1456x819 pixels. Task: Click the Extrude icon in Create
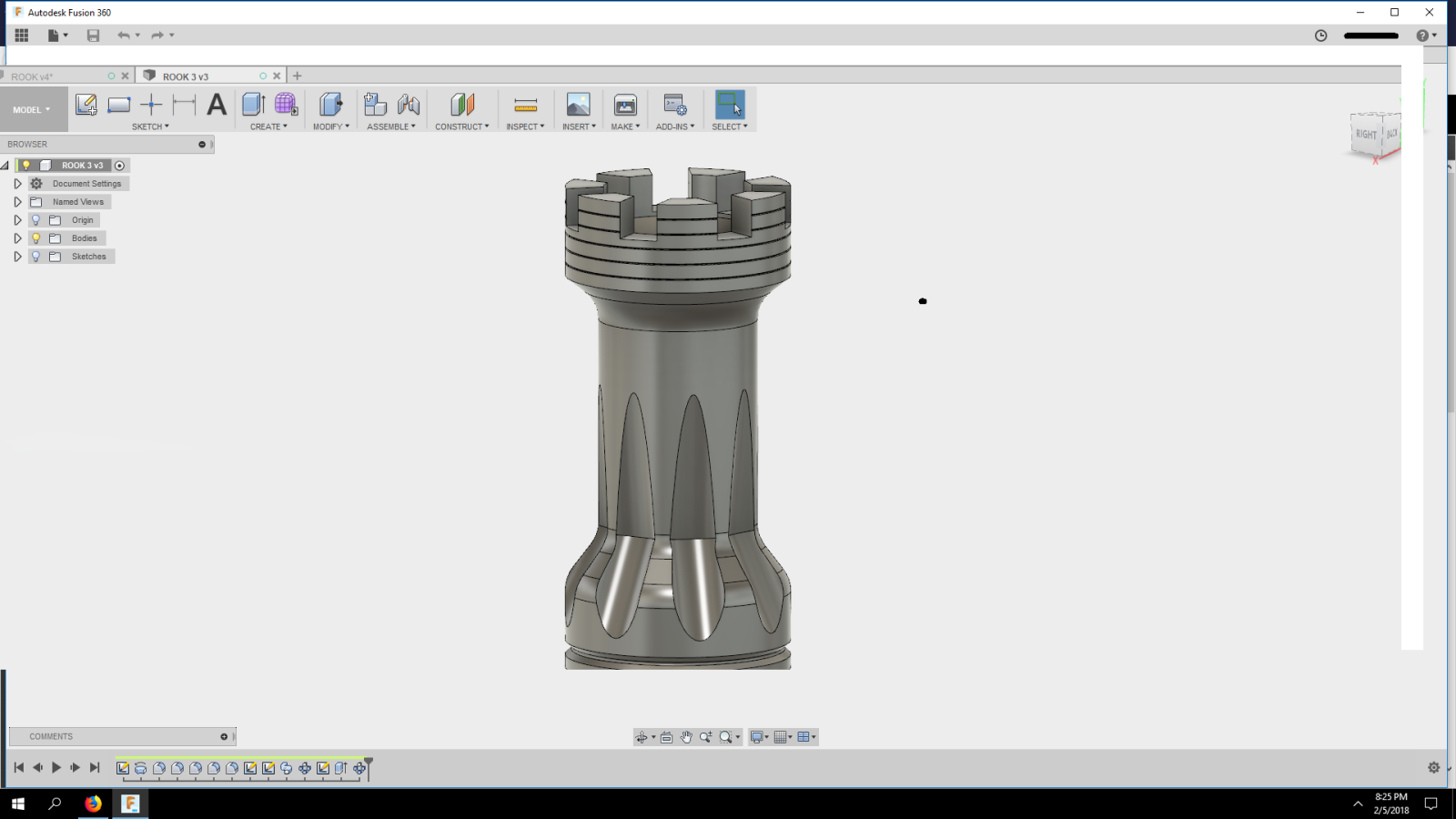click(253, 105)
